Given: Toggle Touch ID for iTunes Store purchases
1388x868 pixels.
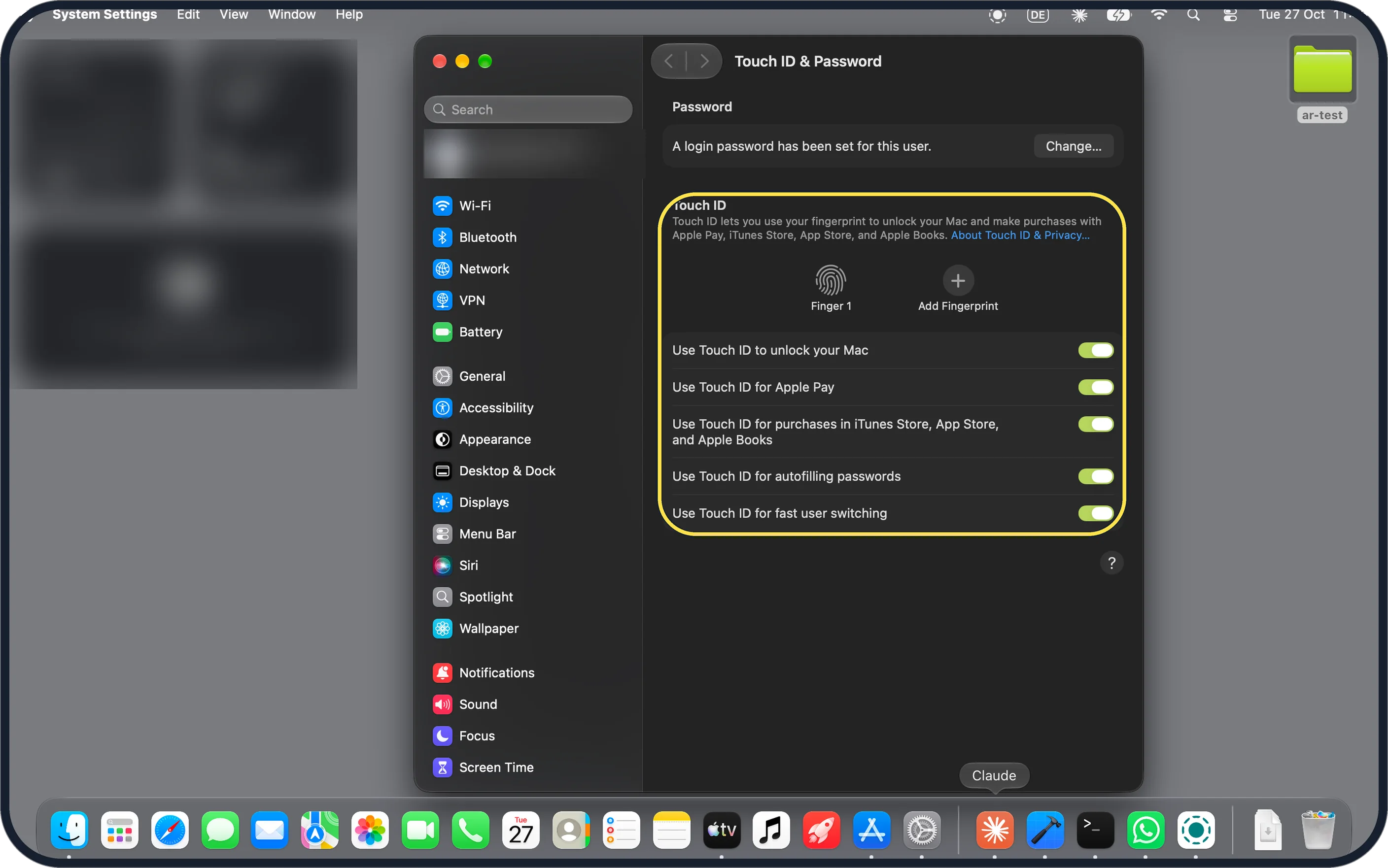Looking at the screenshot, I should point(1095,424).
